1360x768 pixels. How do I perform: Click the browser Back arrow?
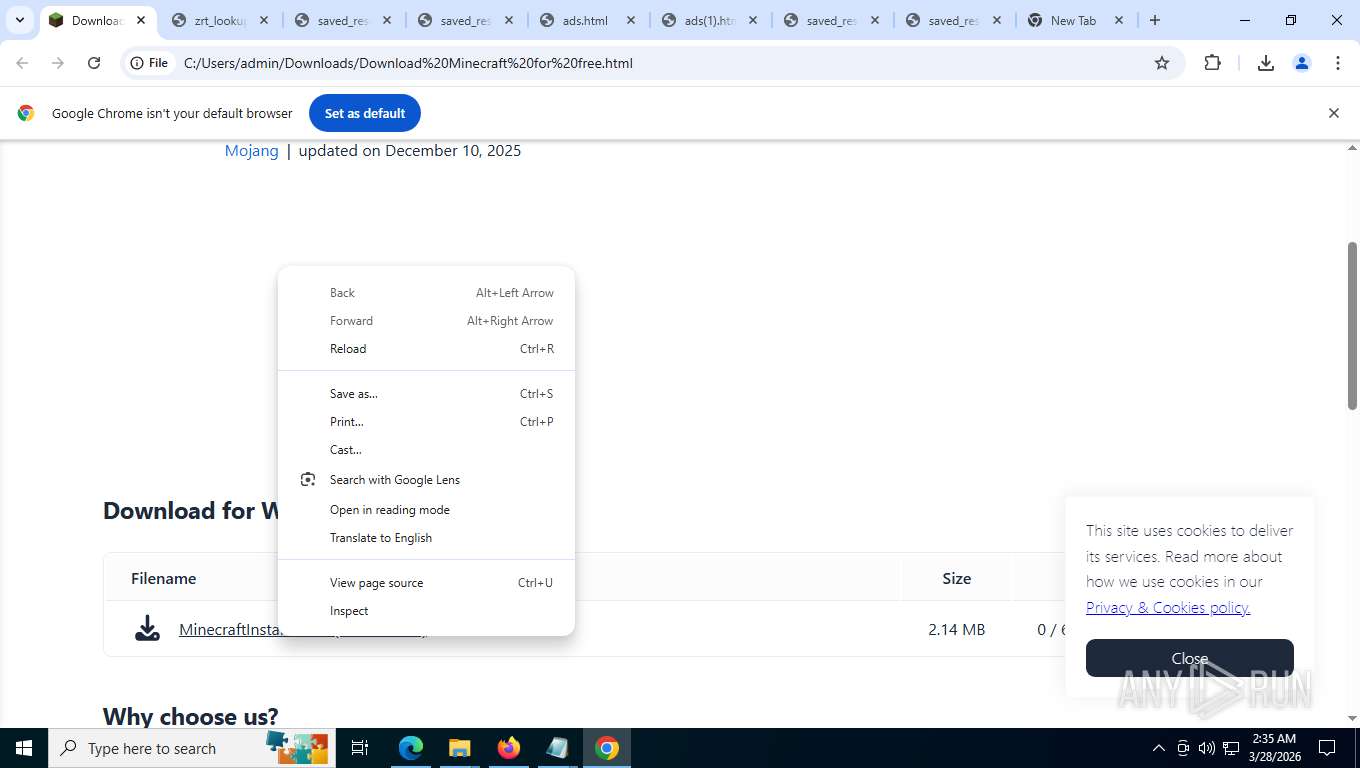click(x=22, y=63)
